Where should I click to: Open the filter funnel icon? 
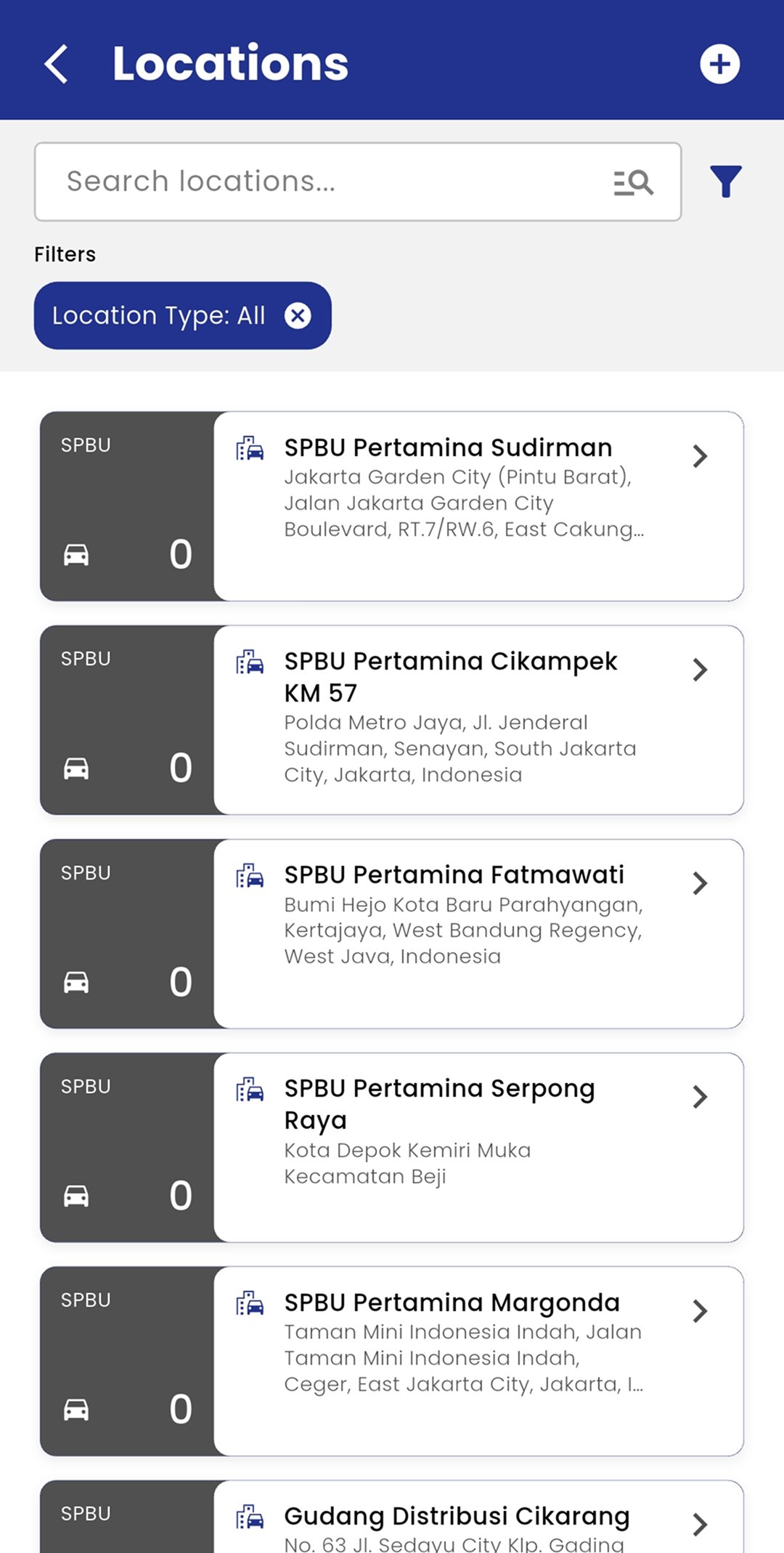coord(725,182)
